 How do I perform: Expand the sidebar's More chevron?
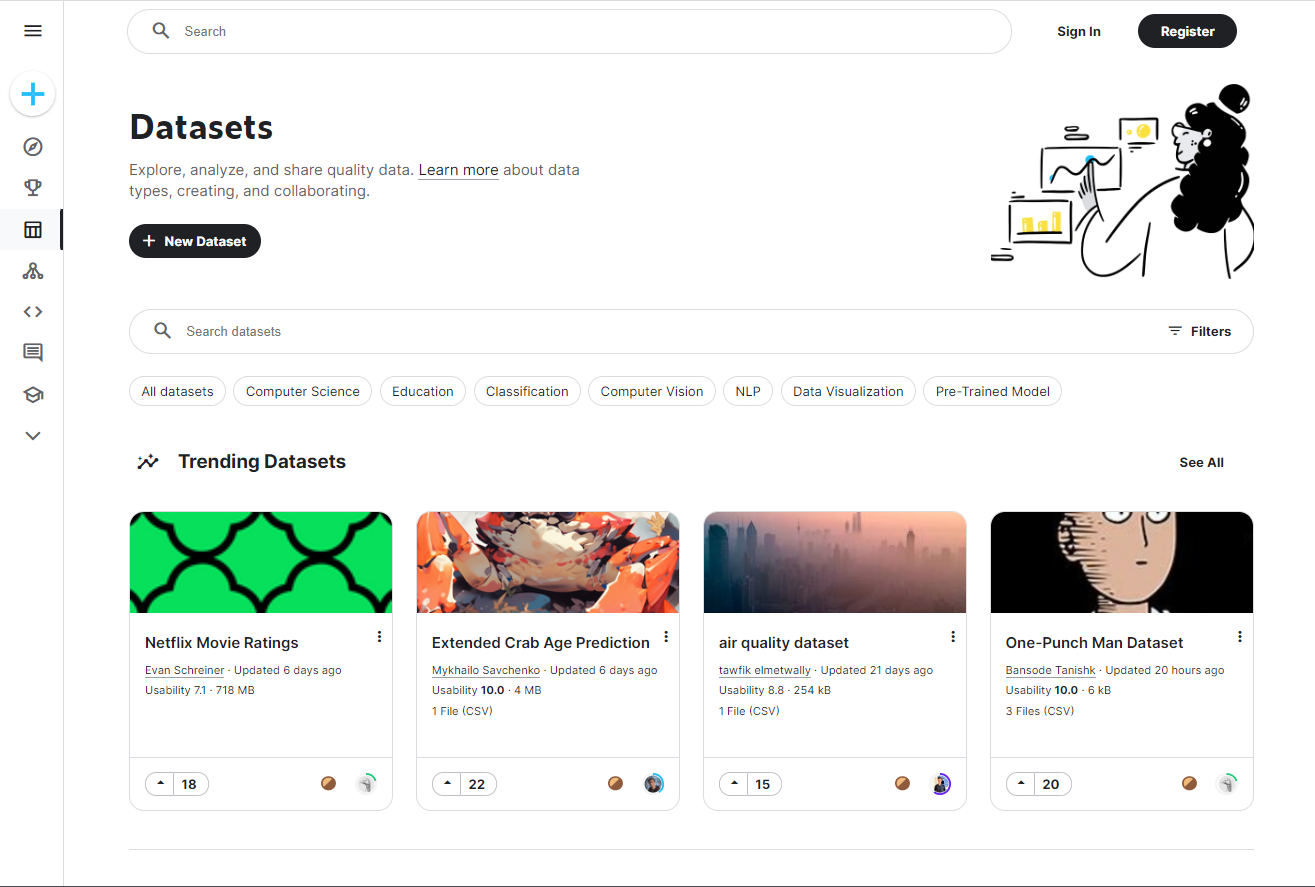tap(33, 436)
